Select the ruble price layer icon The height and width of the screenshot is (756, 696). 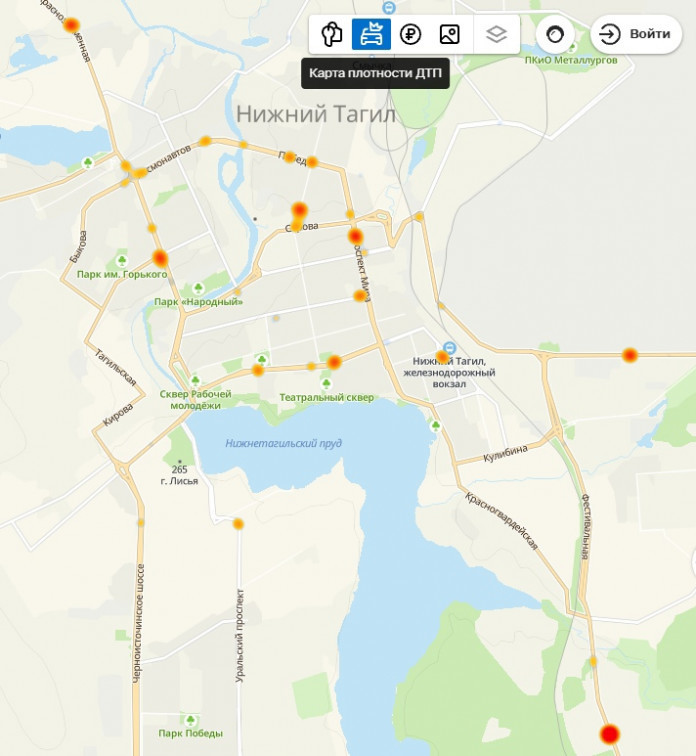pos(410,34)
